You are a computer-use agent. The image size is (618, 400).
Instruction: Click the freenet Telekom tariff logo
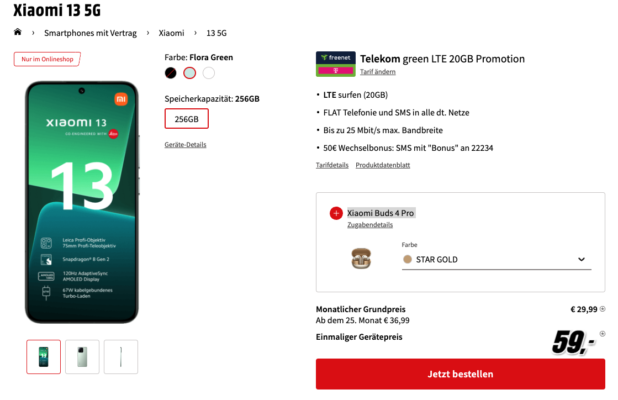coord(335,64)
